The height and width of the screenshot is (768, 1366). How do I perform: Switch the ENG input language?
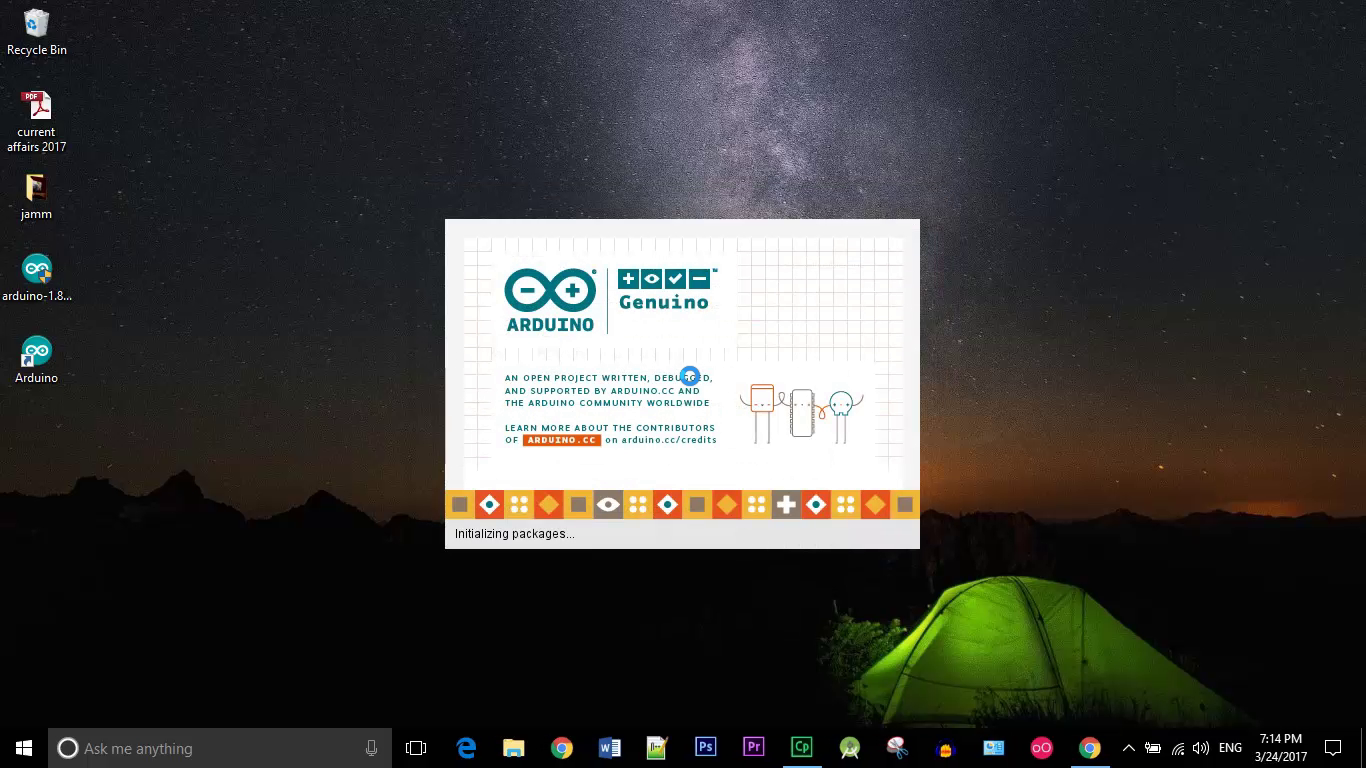tap(1231, 748)
